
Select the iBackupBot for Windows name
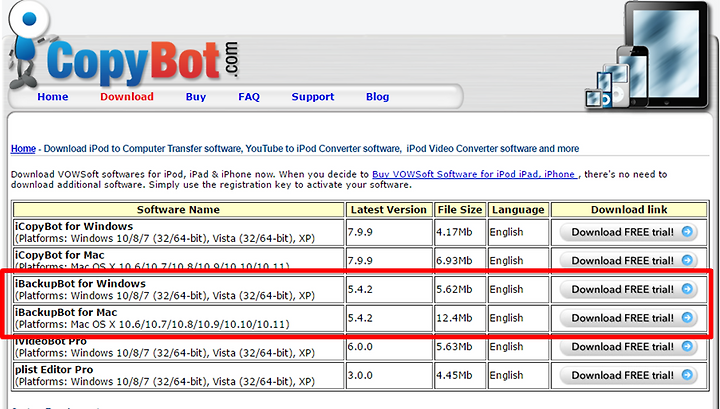pos(80,284)
